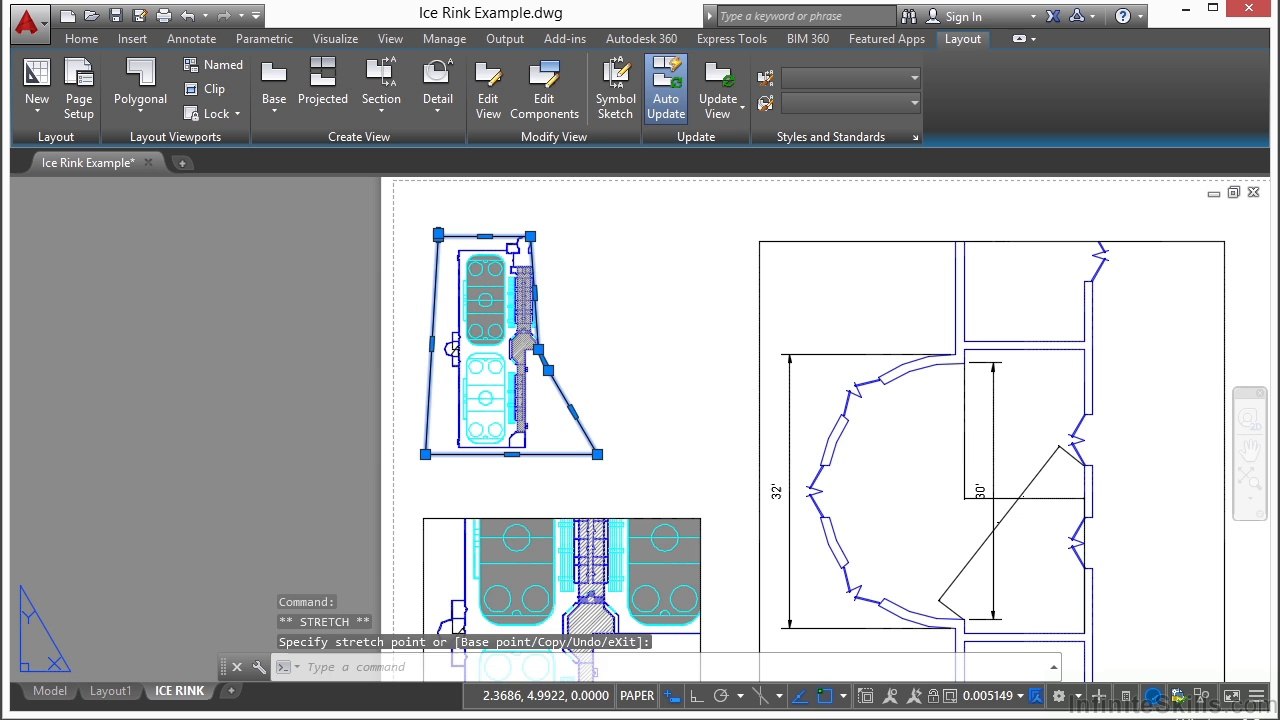
Task: Open the Quick Access toolbar customize dropdown
Action: (x=257, y=16)
